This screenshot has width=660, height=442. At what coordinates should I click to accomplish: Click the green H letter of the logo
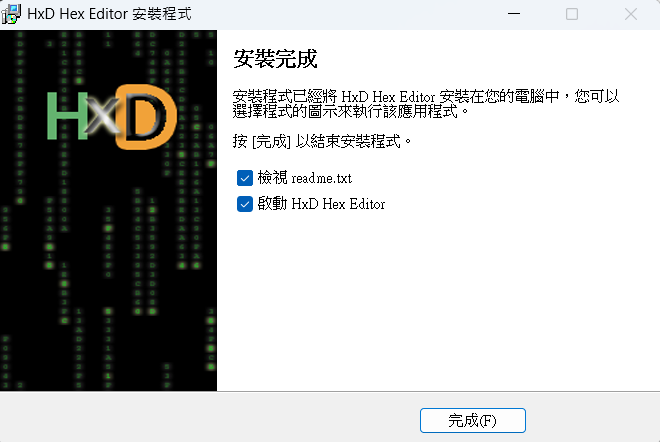pos(67,116)
